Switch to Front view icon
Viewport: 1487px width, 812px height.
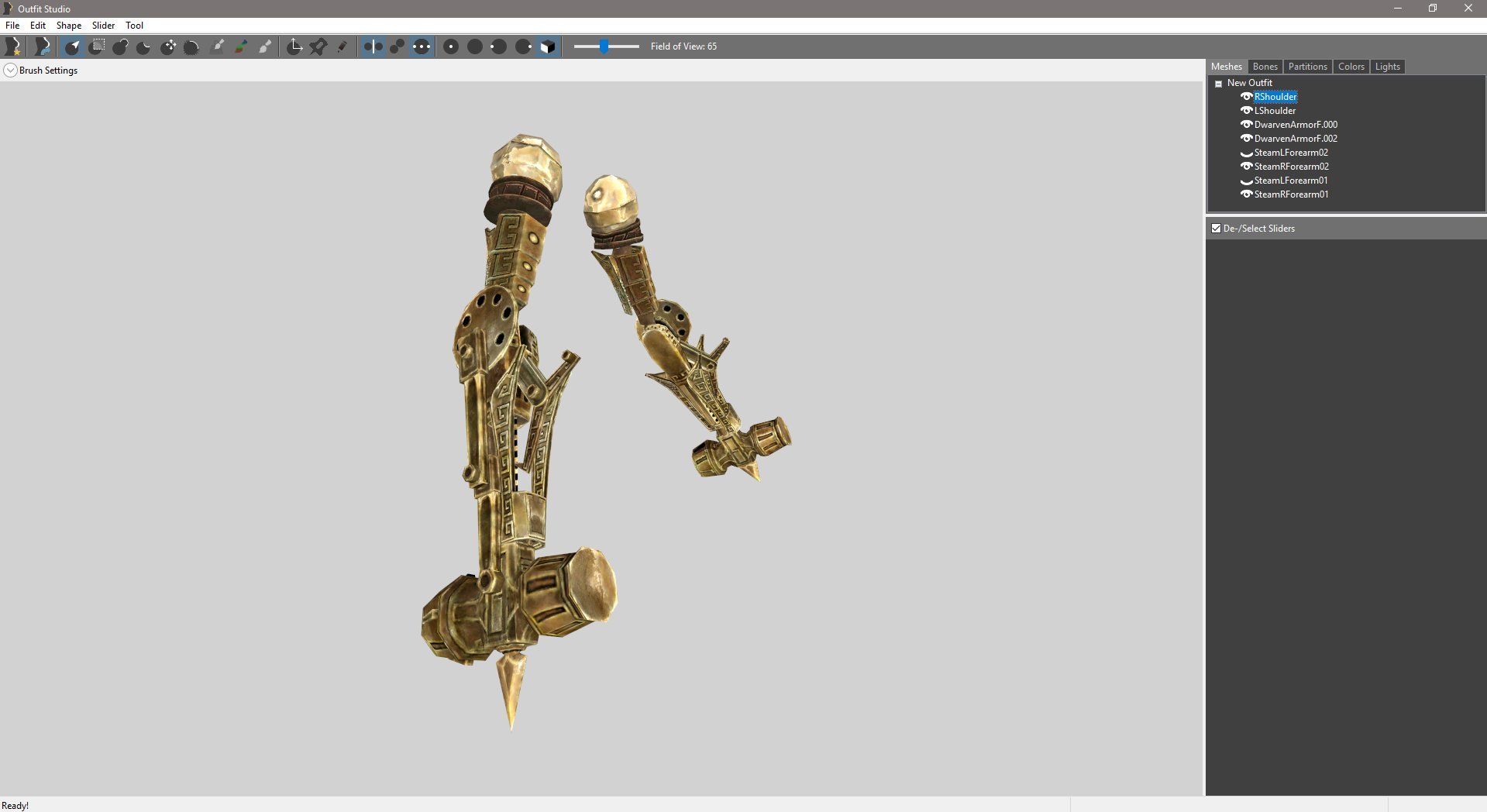[451, 46]
